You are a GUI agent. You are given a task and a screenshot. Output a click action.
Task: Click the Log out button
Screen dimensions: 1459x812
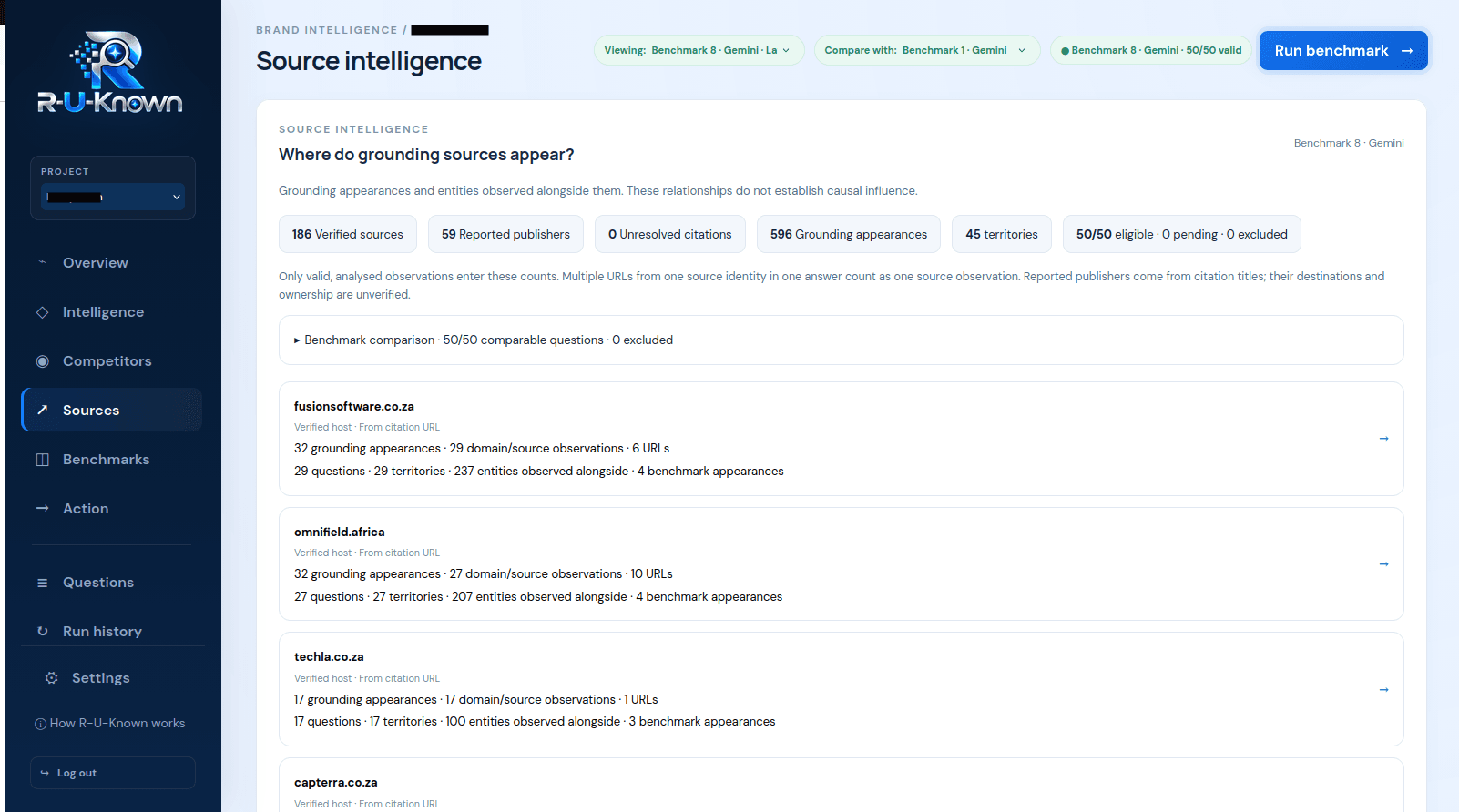pos(113,773)
